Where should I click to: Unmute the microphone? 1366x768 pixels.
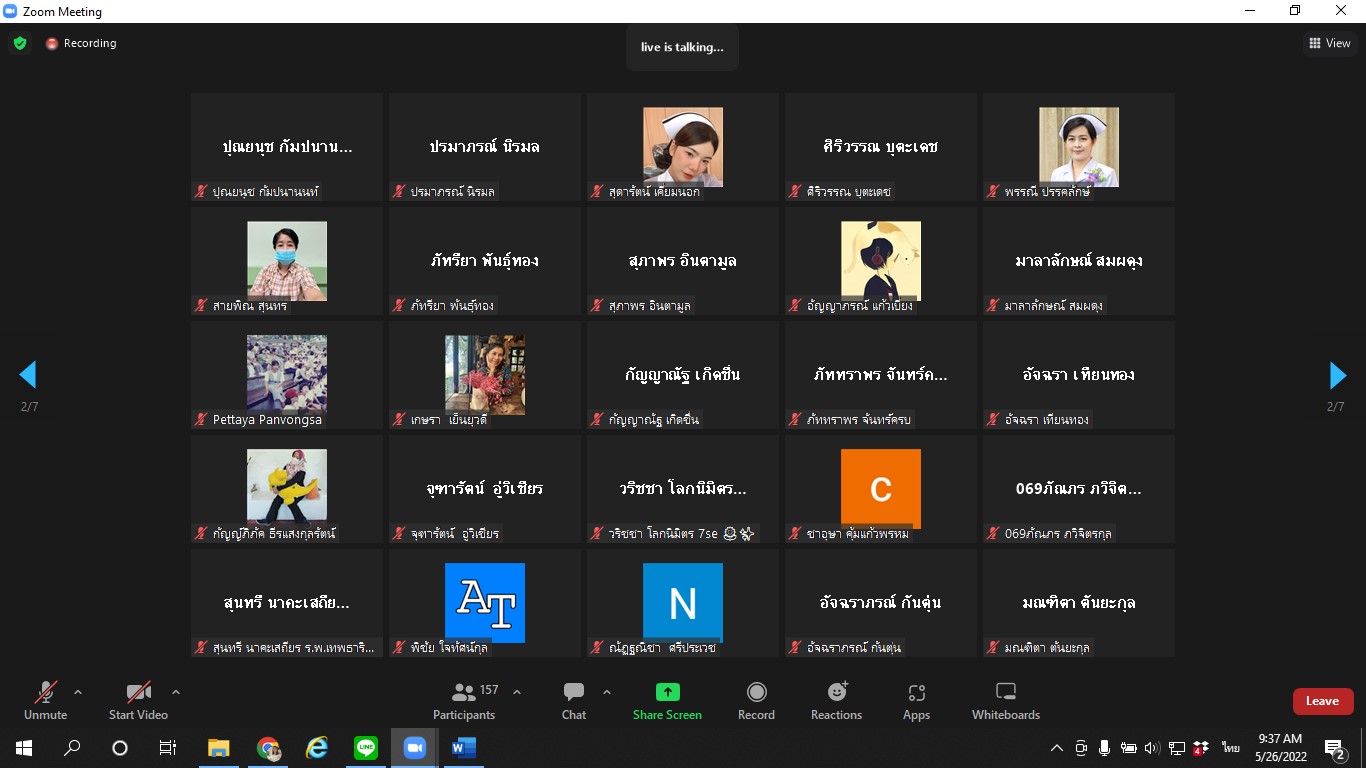pos(46,700)
